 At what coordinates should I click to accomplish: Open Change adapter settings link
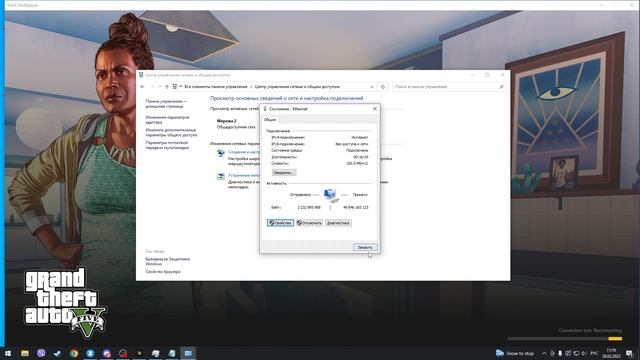(167, 120)
